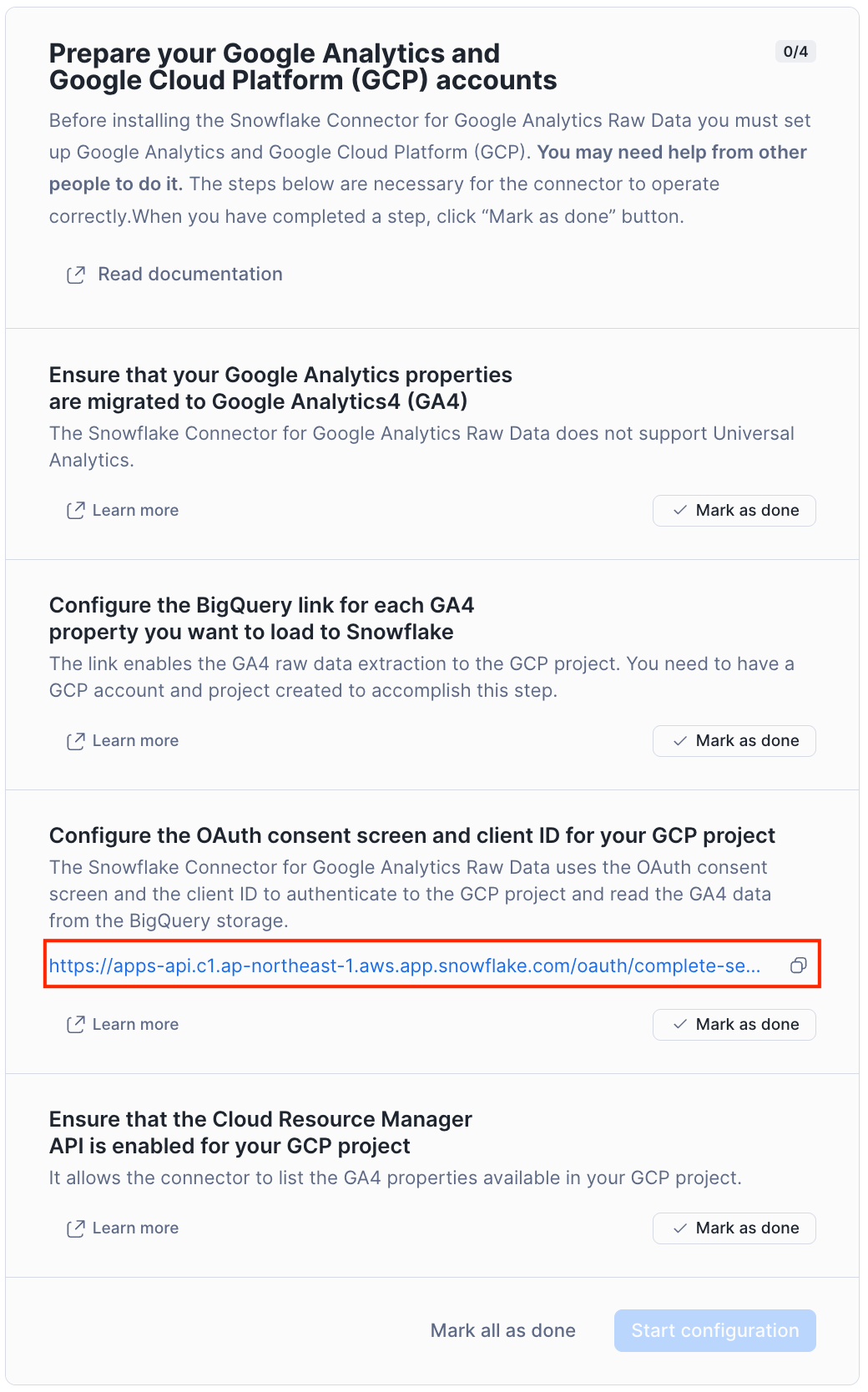Open the snowflake.com OAuth complete URL link

click(405, 966)
